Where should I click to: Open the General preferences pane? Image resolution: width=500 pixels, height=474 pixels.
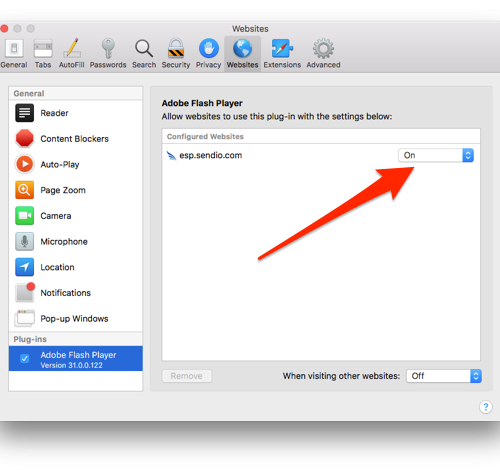(x=14, y=53)
